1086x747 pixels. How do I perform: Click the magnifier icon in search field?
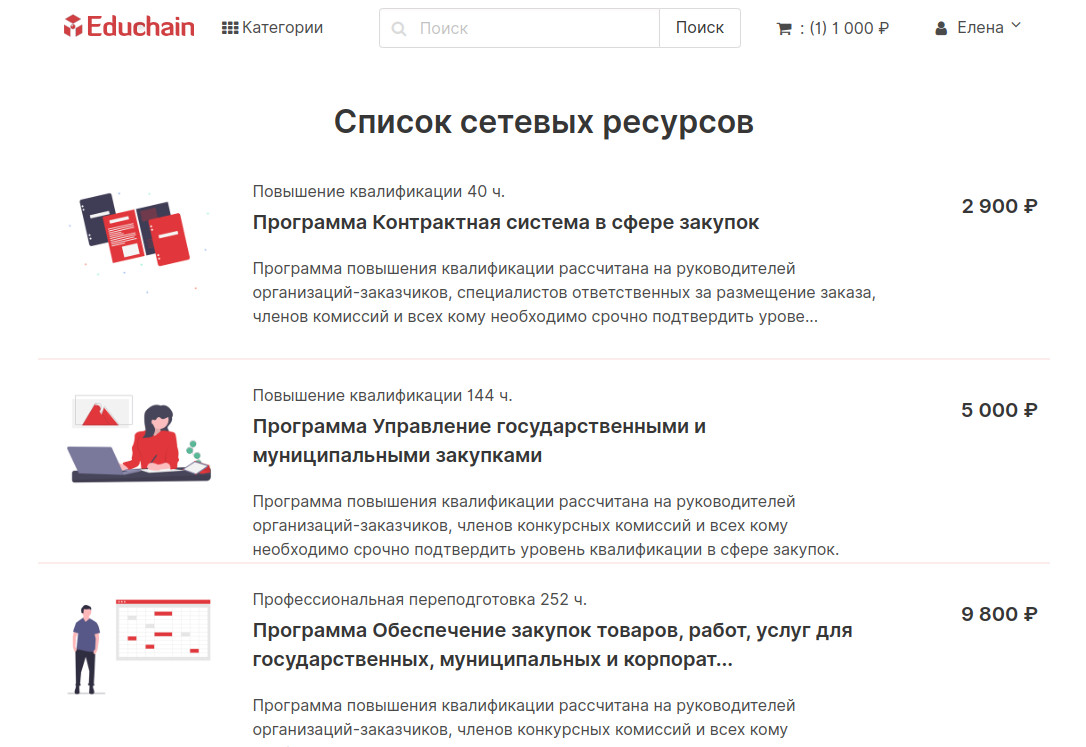coord(399,29)
